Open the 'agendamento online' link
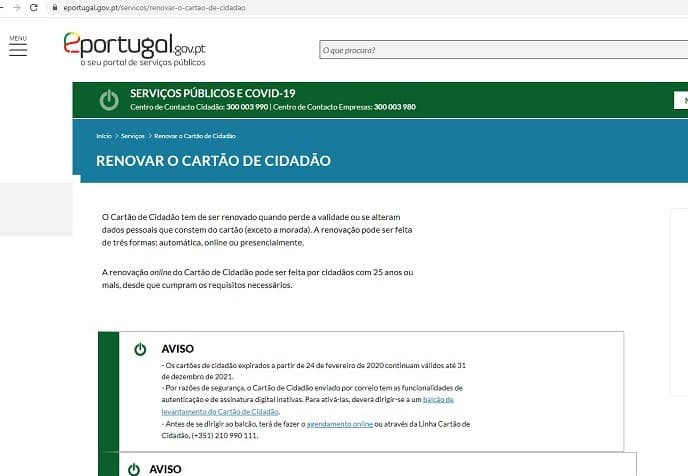This screenshot has height=476, width=688. pos(340,424)
